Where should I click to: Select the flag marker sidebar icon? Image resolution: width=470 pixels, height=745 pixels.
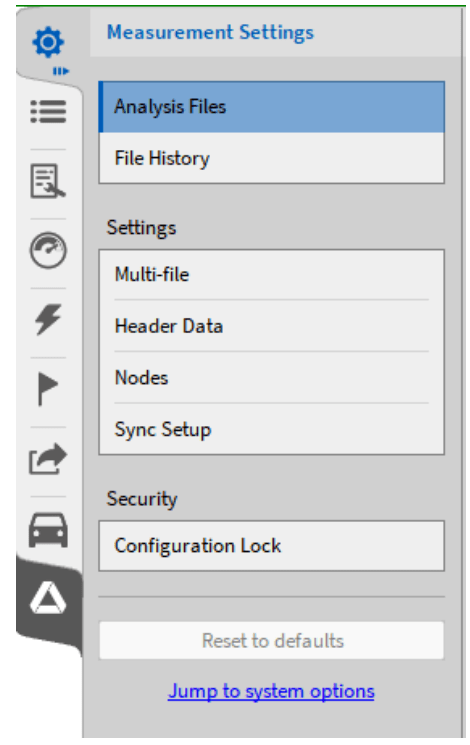point(48,389)
